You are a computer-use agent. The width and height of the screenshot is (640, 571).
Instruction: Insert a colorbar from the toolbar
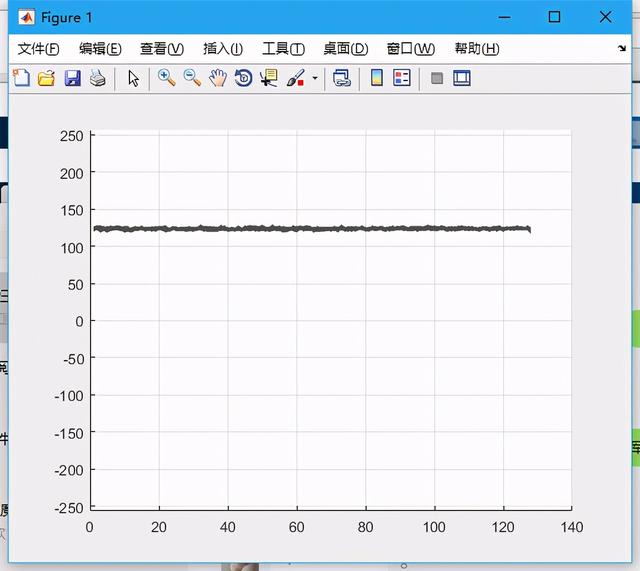[x=377, y=78]
